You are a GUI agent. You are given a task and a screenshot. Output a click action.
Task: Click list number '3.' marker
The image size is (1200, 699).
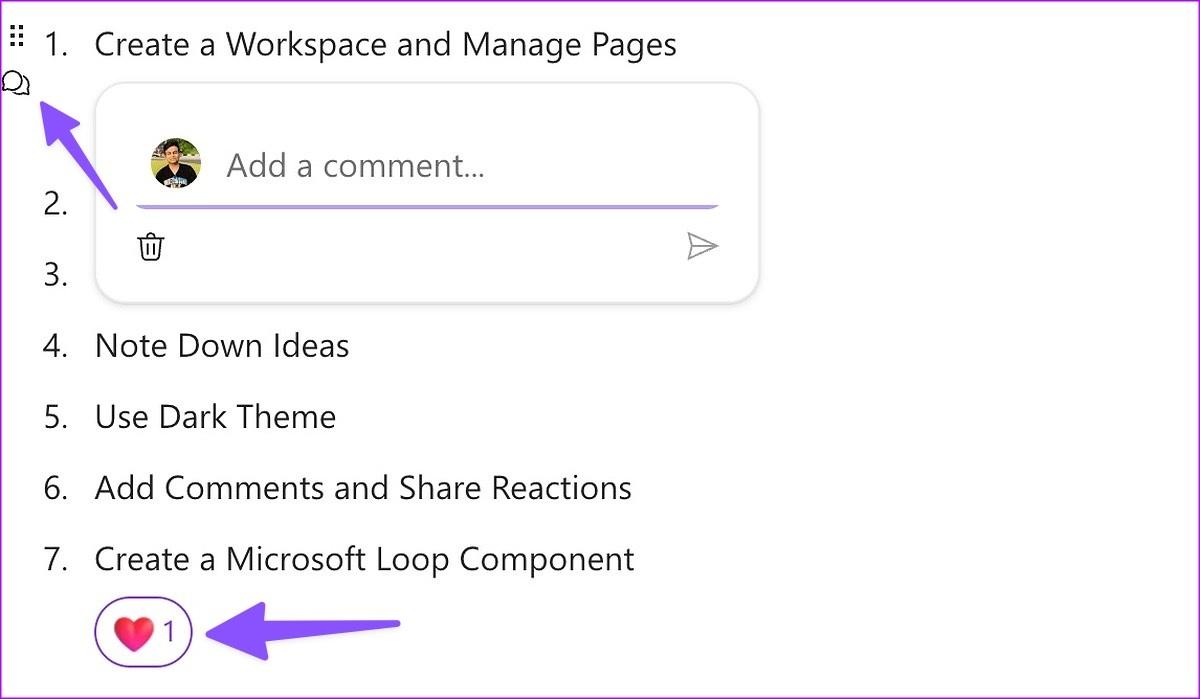pyautogui.click(x=56, y=275)
